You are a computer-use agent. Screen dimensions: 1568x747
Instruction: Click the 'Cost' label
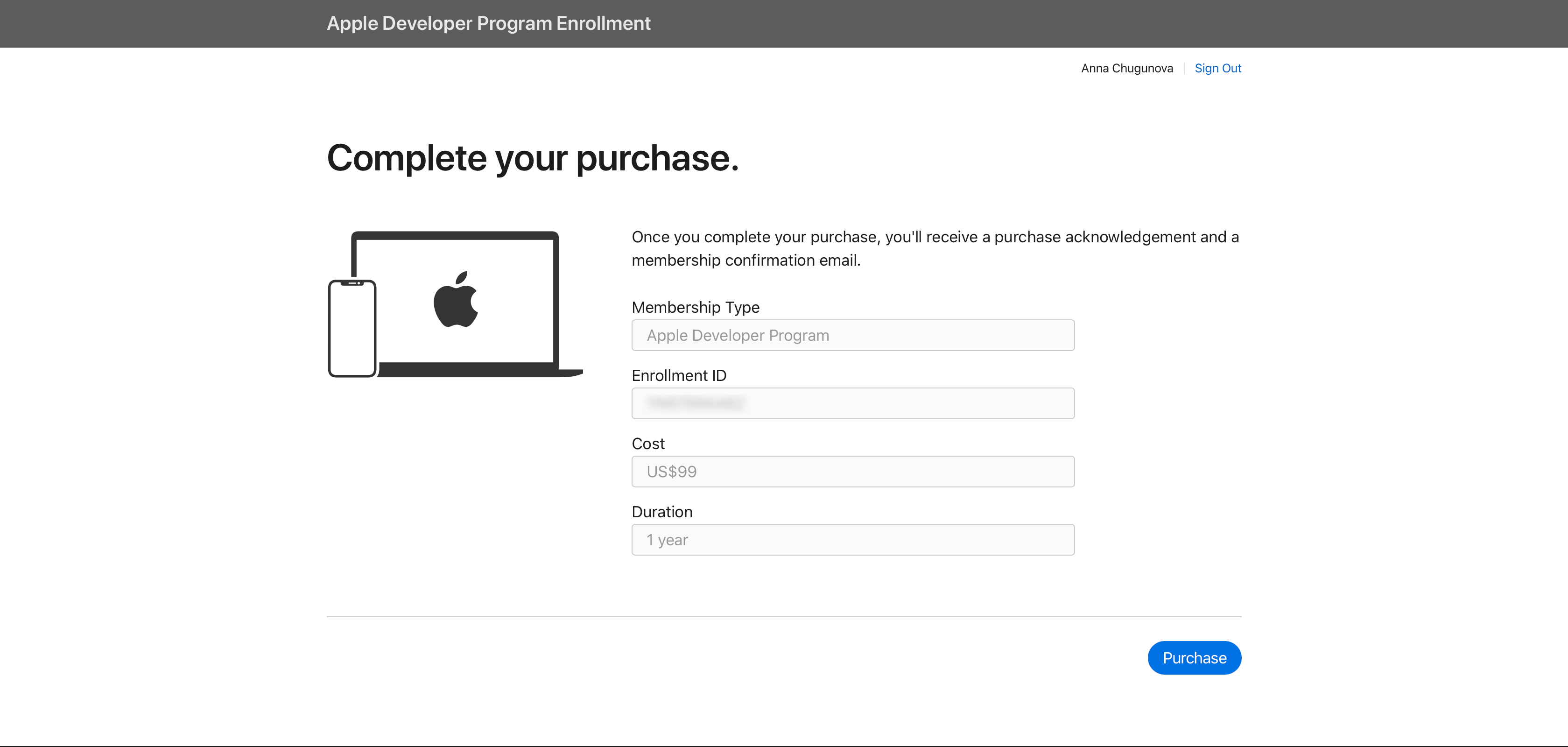point(648,444)
